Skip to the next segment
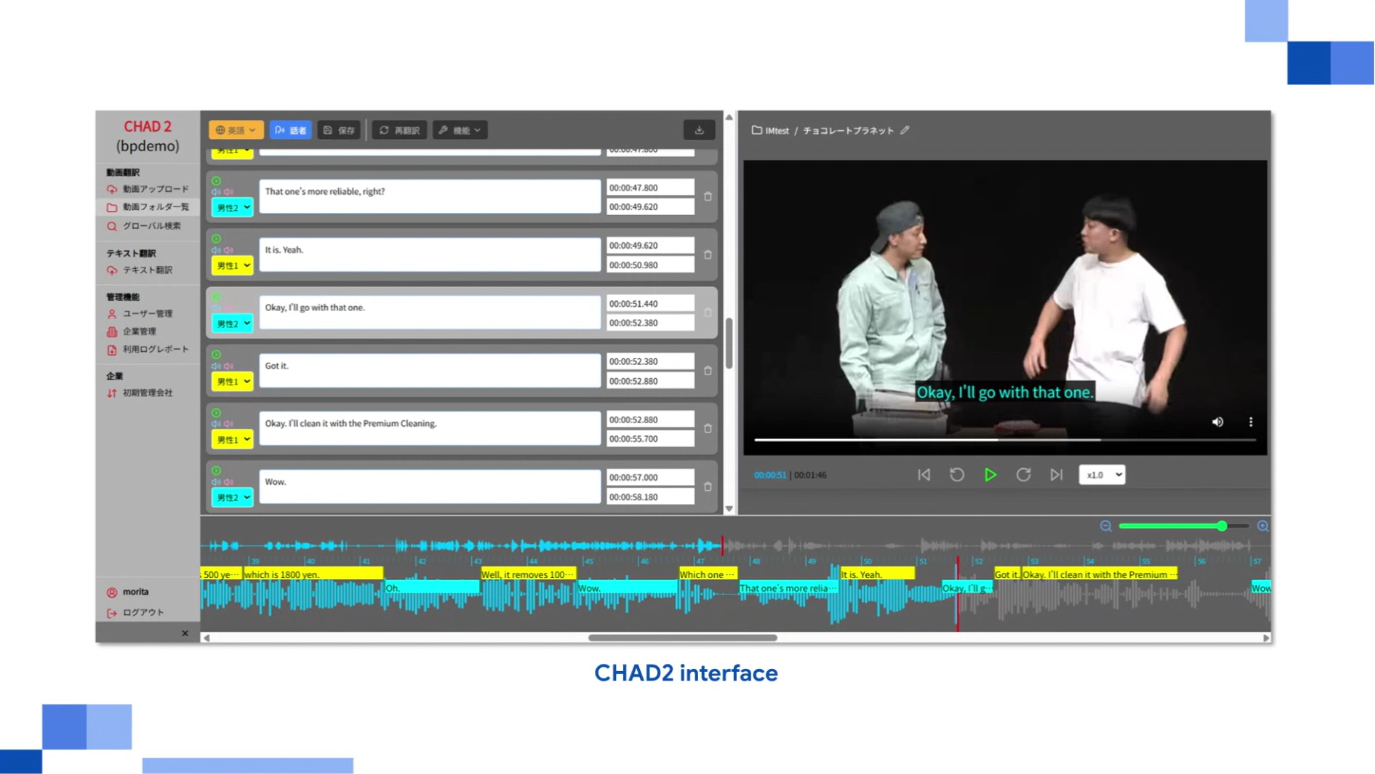This screenshot has width=1375, height=774. pyautogui.click(x=1056, y=475)
